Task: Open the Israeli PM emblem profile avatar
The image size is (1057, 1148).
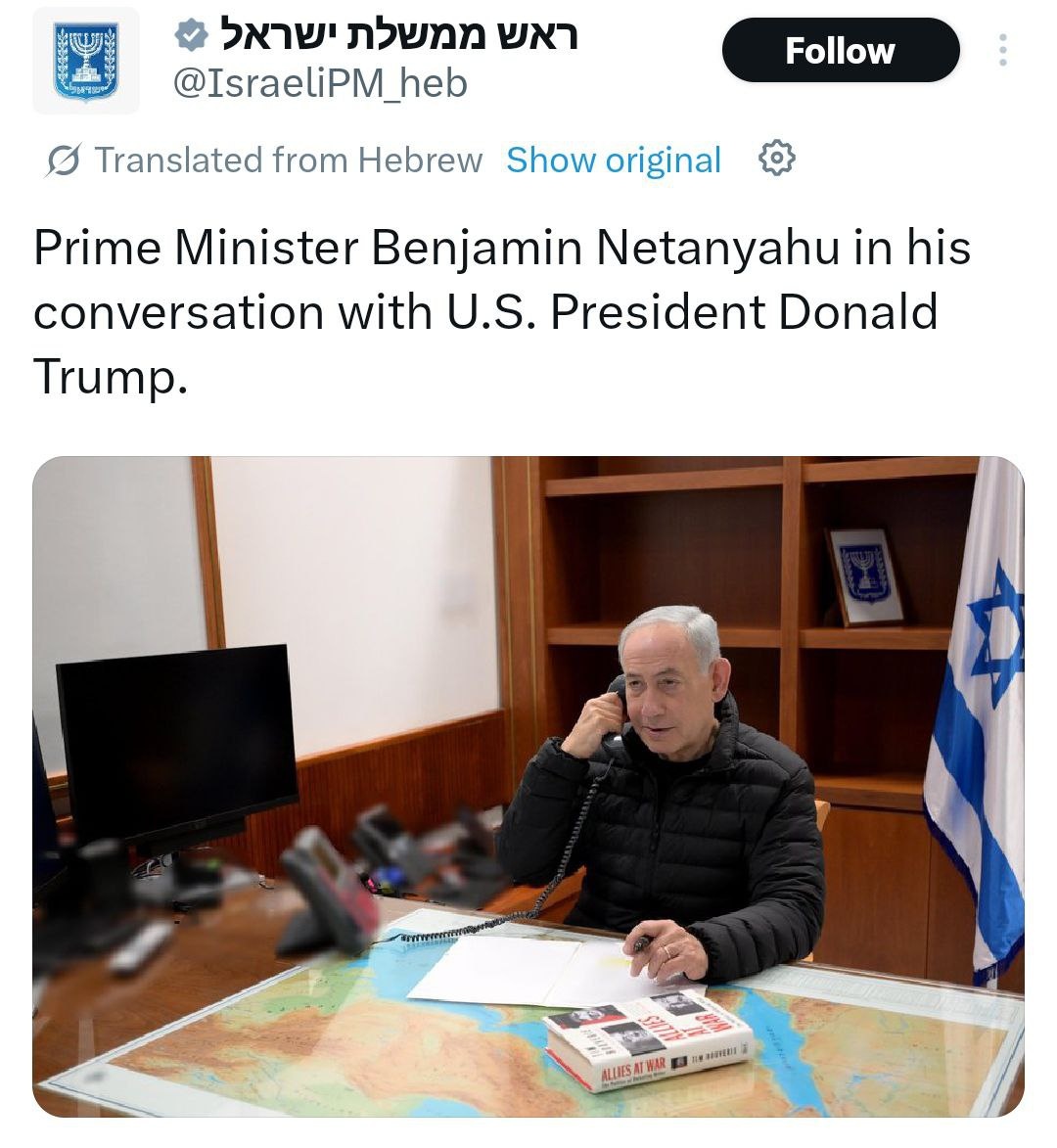Action: [x=86, y=61]
